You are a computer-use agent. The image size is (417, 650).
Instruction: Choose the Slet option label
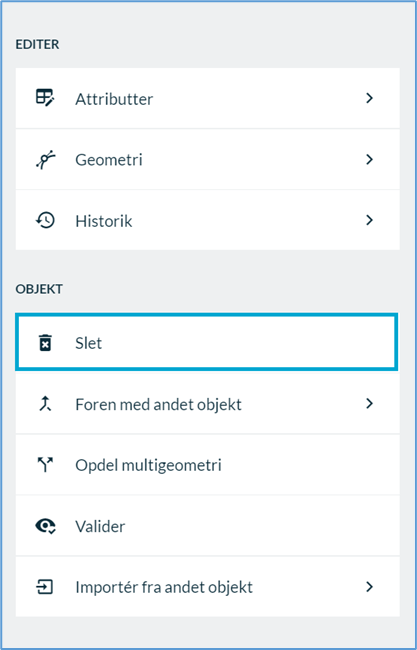[x=88, y=343]
